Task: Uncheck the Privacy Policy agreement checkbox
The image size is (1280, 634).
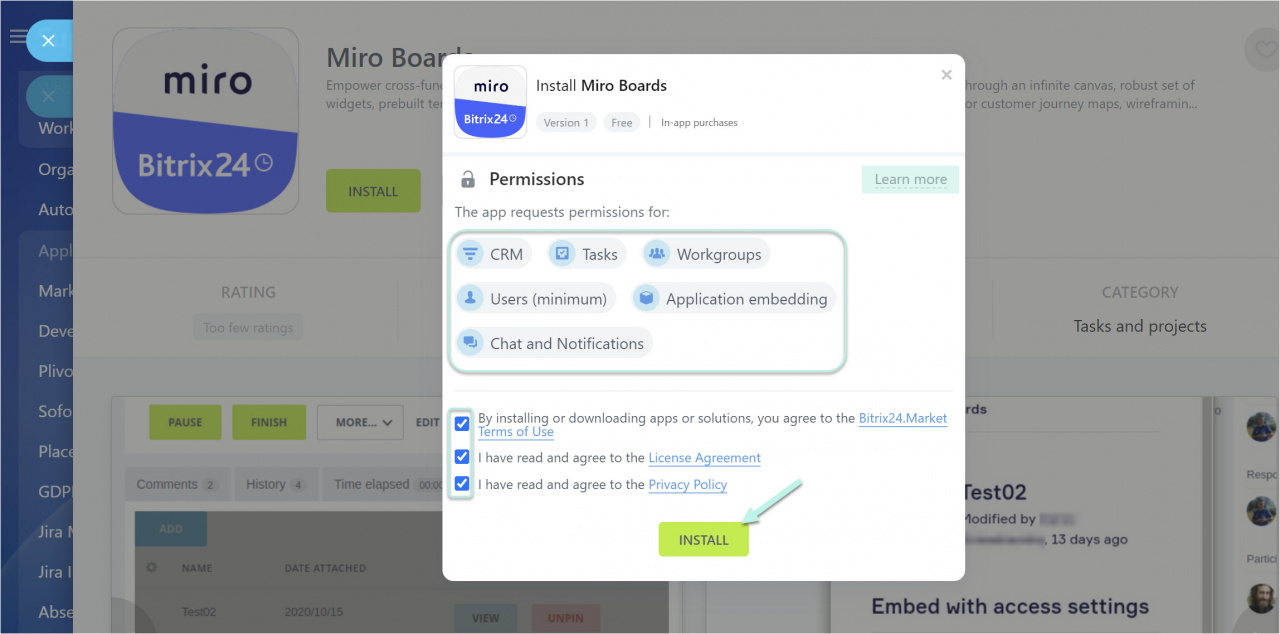Action: (461, 484)
